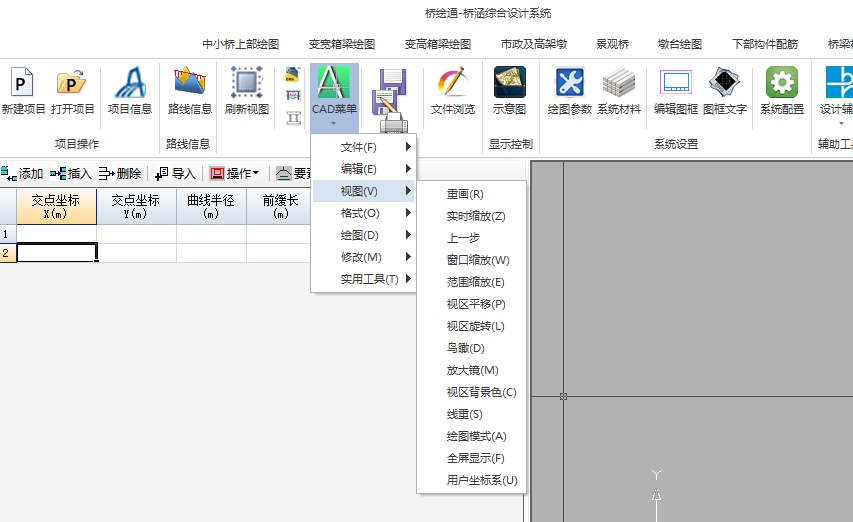Select 范围缩放(E) from view submenu
The width and height of the screenshot is (853, 522).
click(475, 282)
